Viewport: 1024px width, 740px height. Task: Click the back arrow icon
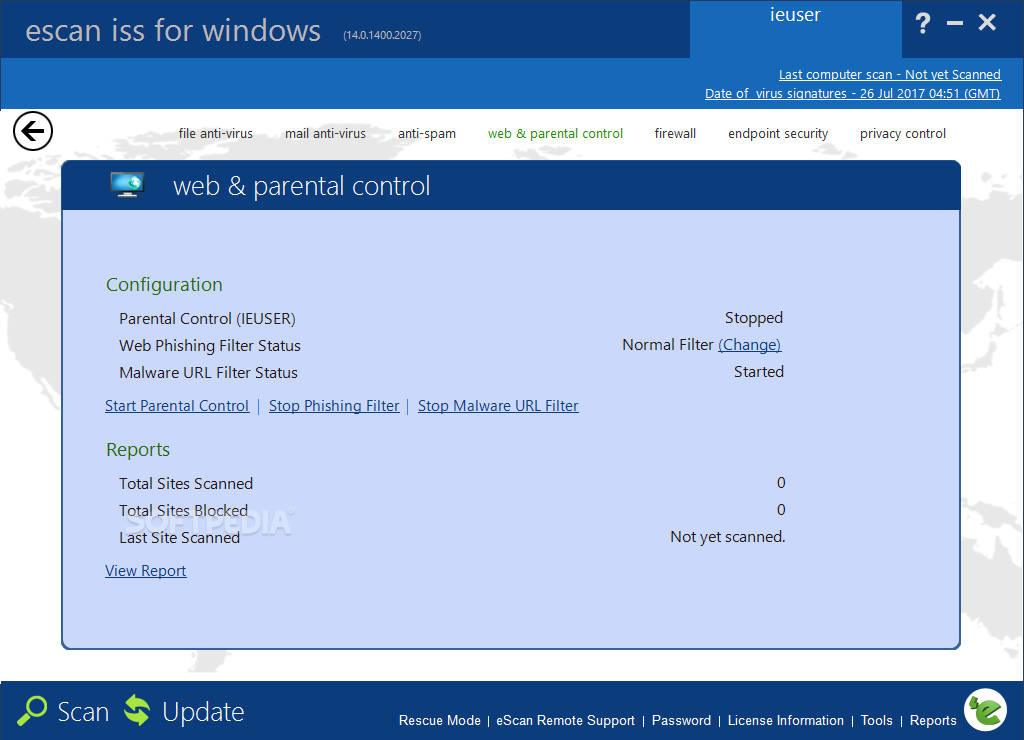[33, 131]
